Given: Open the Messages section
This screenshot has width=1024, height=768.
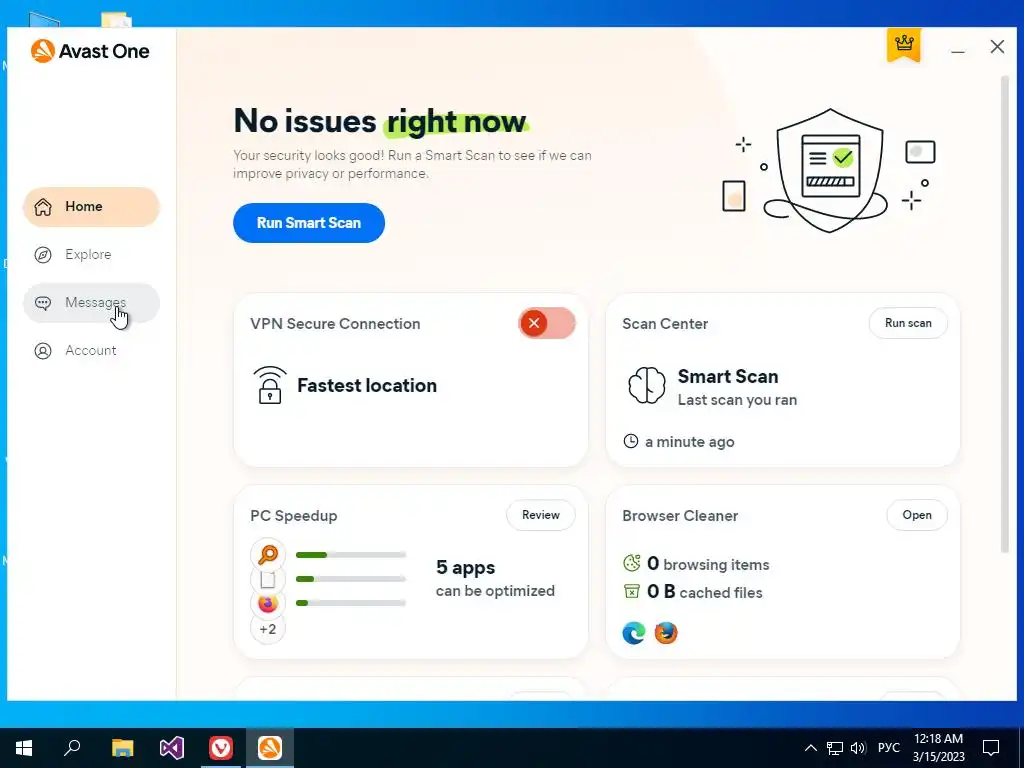Looking at the screenshot, I should tap(91, 303).
